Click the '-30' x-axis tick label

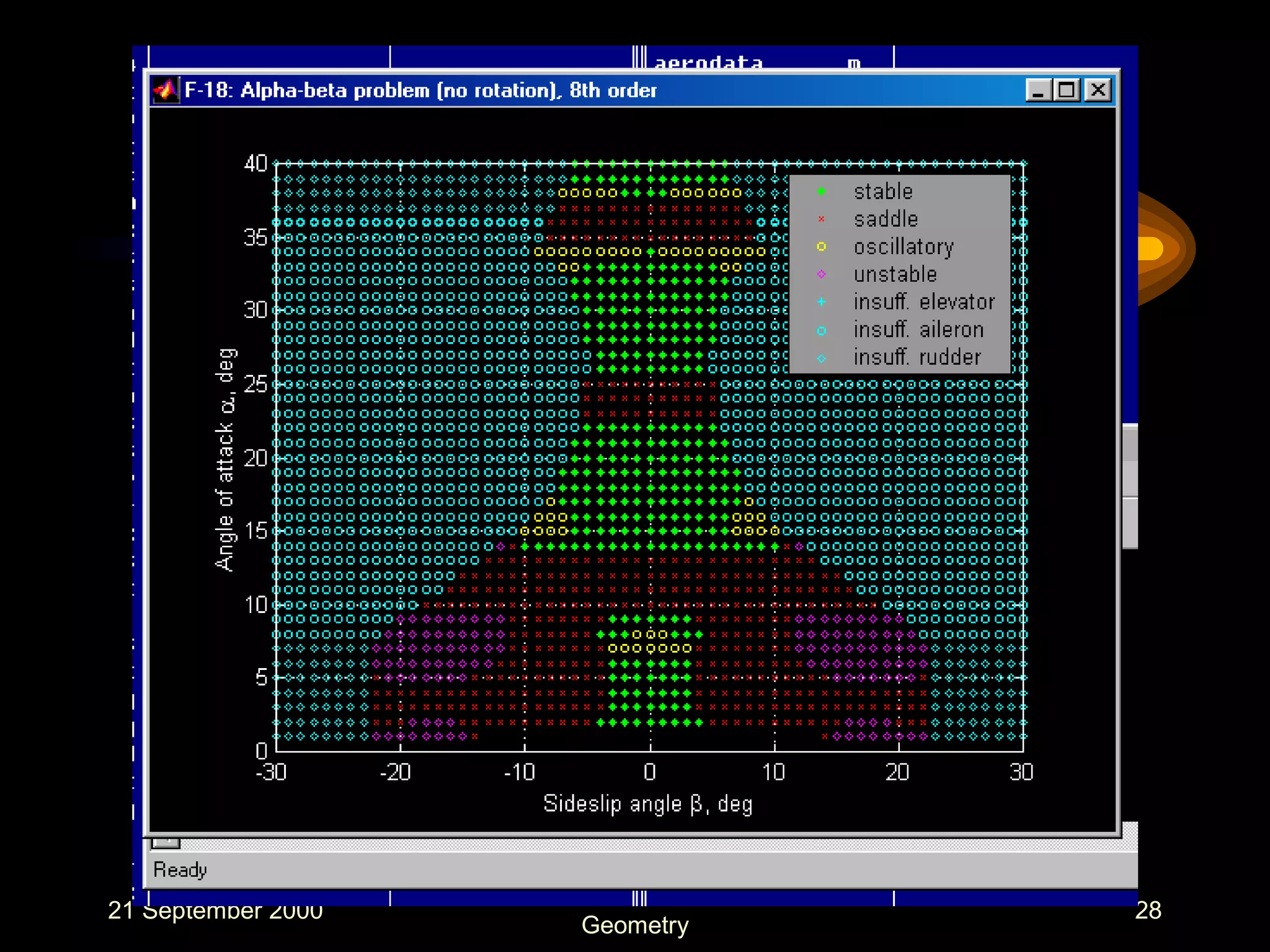[x=271, y=772]
